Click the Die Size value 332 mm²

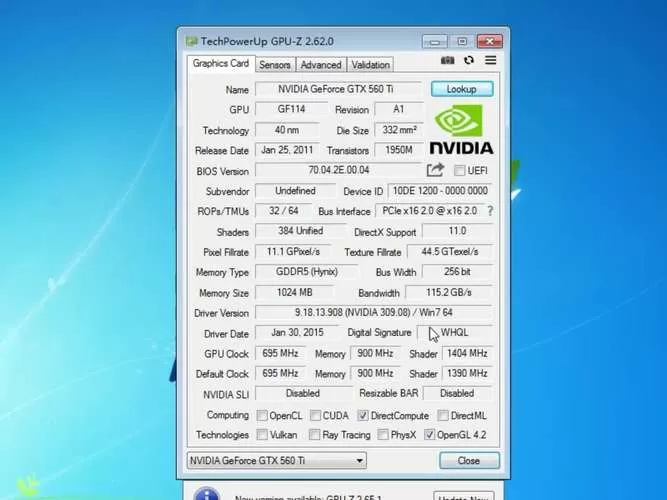[399, 130]
